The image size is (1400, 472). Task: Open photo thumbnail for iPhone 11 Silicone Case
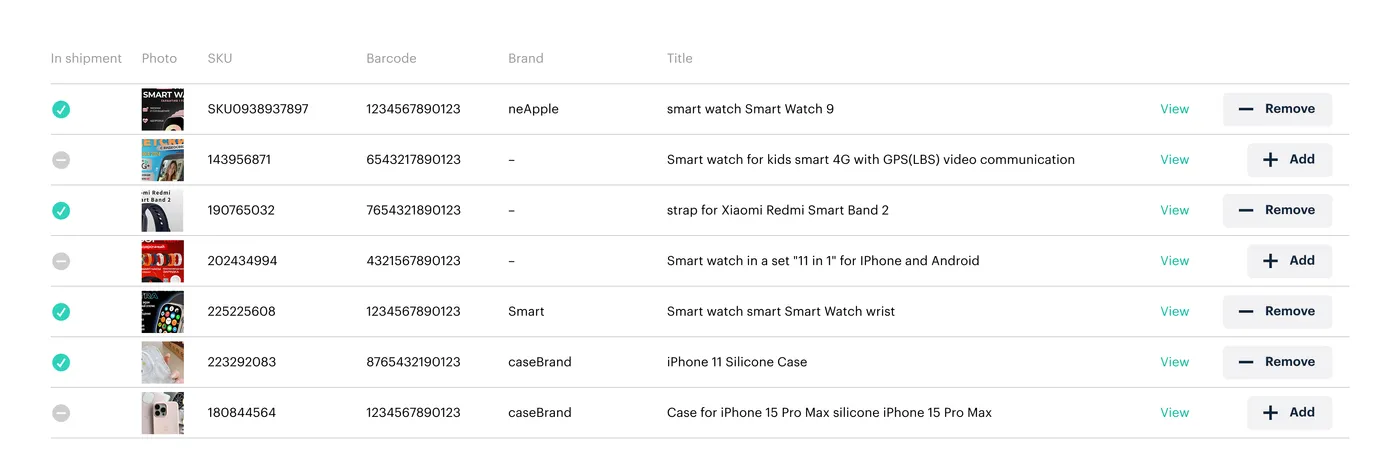(162, 362)
